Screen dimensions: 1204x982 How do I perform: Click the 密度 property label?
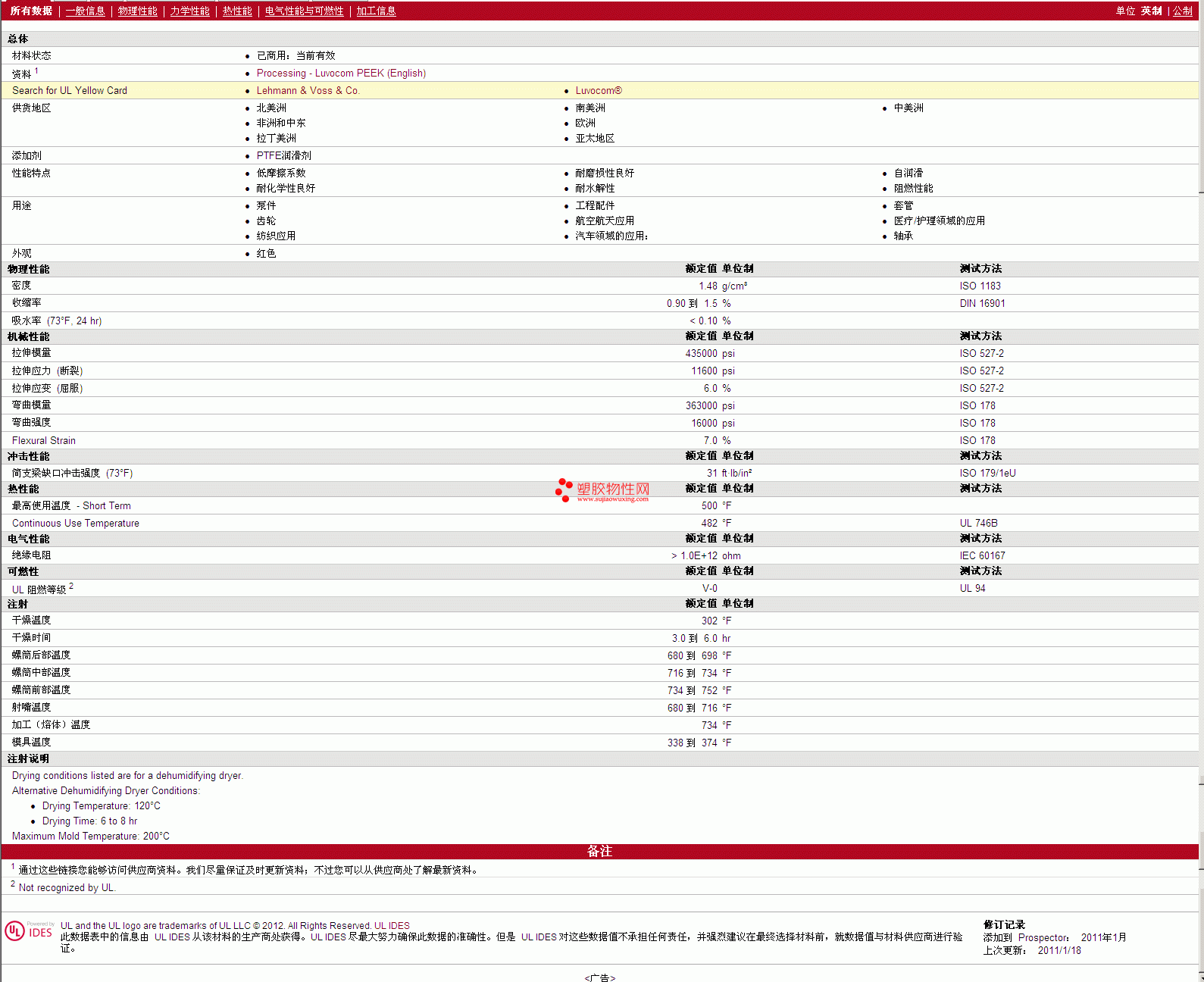21,285
